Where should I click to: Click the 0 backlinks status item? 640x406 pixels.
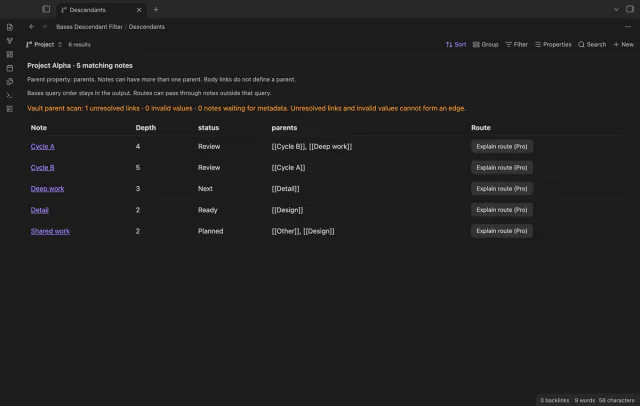click(x=555, y=400)
